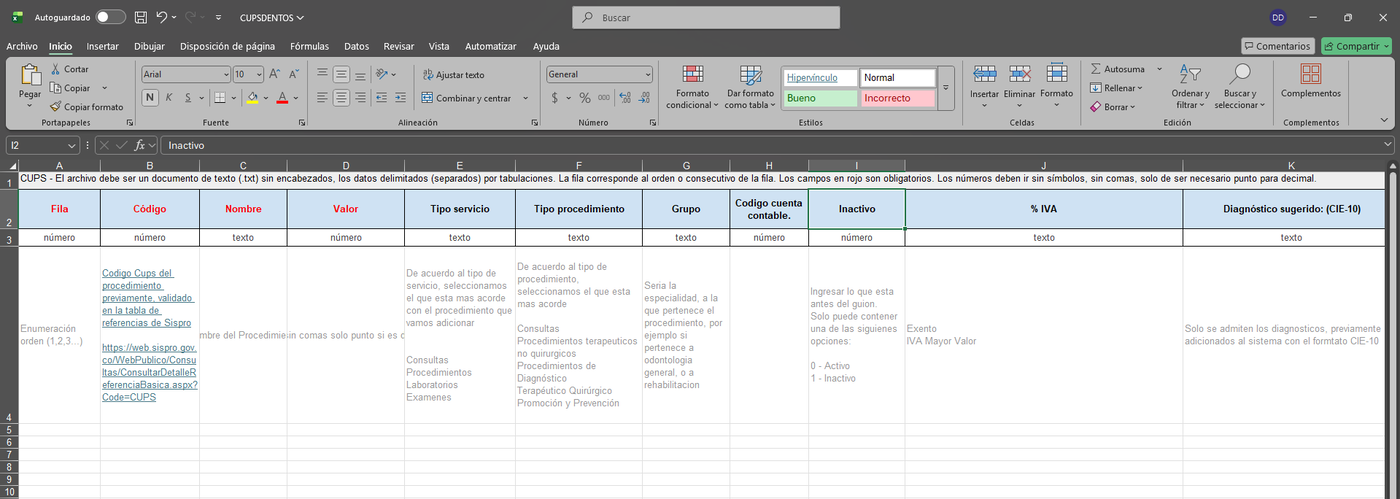Screen dimensions: 1400x499
Task: Open the Fórmulas ribbon tab
Action: [309, 46]
